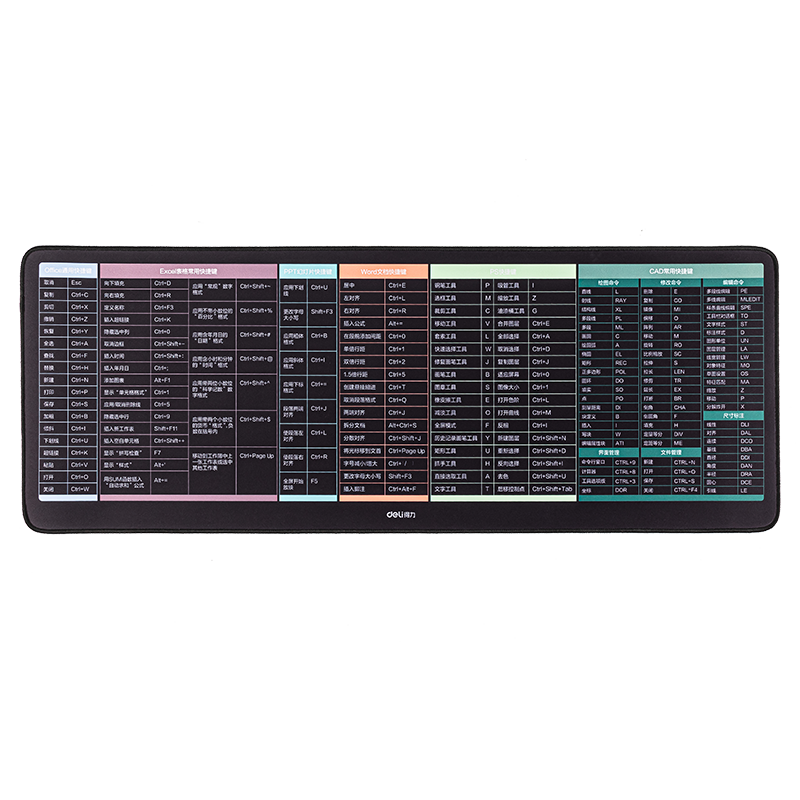Select the PS shortcuts header
The width and height of the screenshot is (800, 800).
[x=503, y=271]
